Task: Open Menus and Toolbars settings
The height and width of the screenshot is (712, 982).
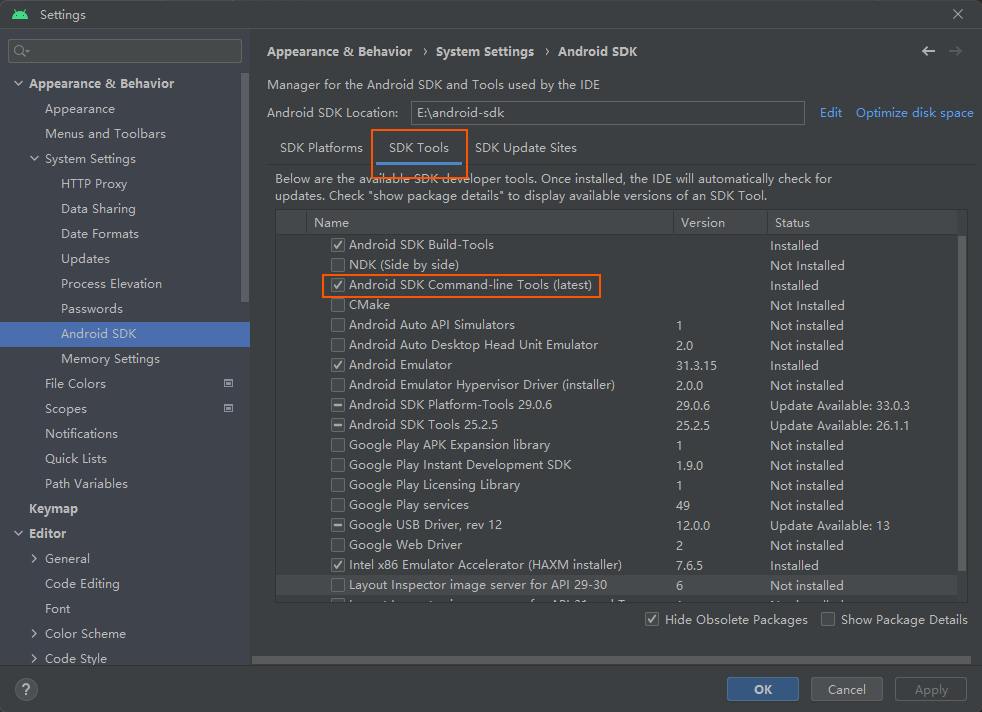Action: click(x=105, y=133)
